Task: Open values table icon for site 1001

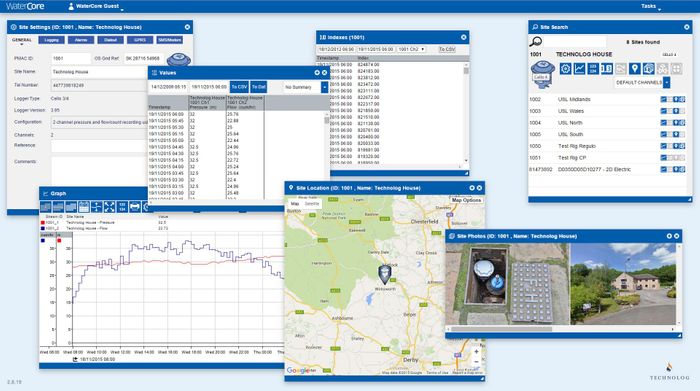Action: pos(593,69)
